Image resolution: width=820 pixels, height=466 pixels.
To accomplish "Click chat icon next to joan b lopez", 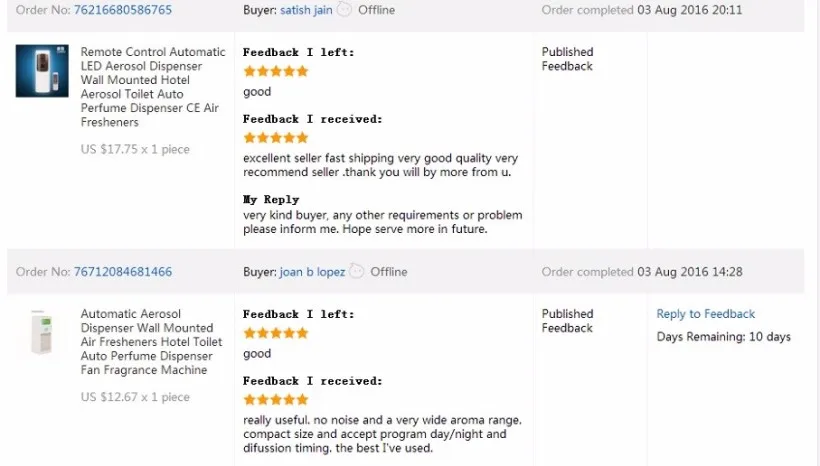I will (x=357, y=271).
